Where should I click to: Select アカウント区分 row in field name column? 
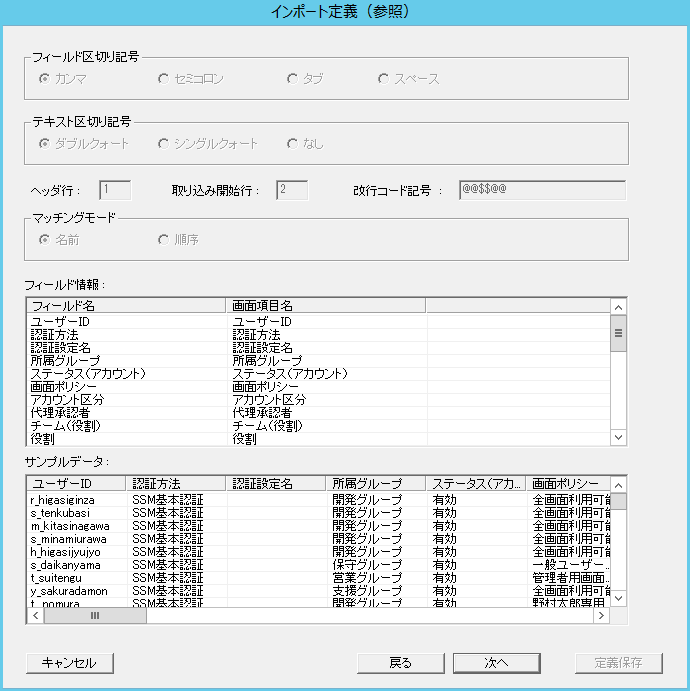point(67,400)
